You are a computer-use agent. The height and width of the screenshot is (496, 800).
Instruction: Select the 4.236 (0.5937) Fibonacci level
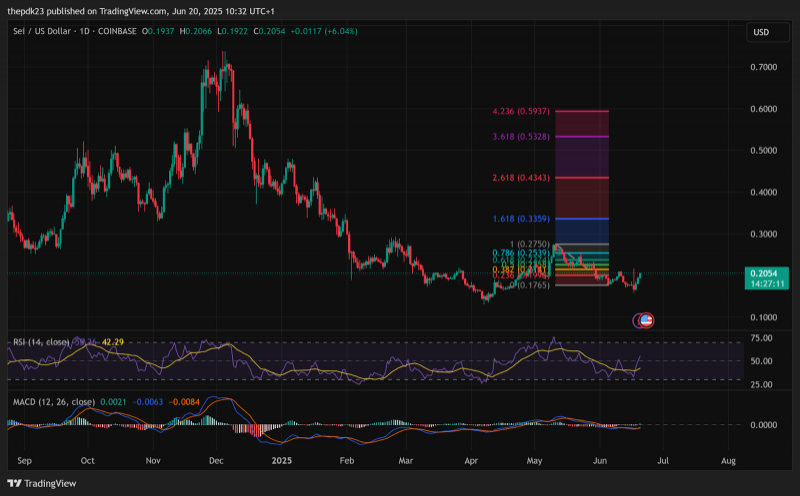[x=521, y=111]
